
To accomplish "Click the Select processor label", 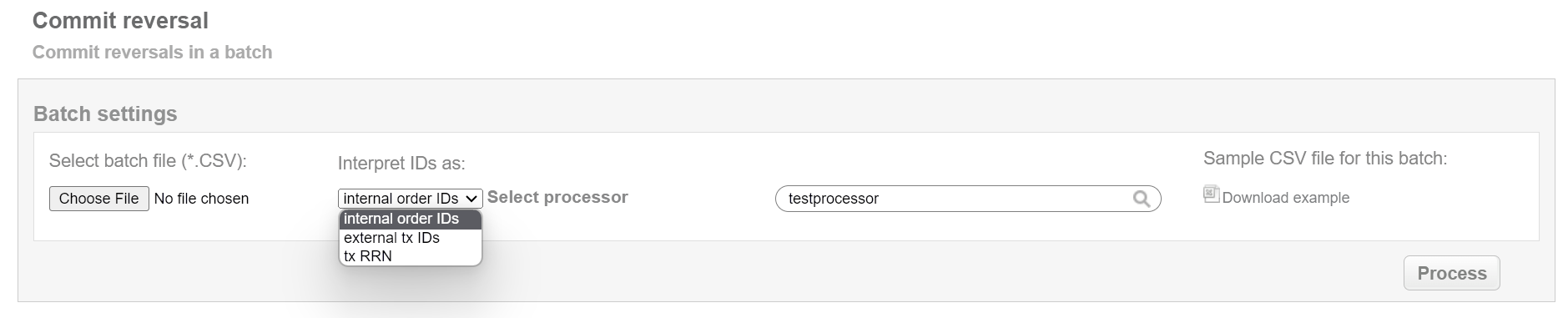I will 557,197.
